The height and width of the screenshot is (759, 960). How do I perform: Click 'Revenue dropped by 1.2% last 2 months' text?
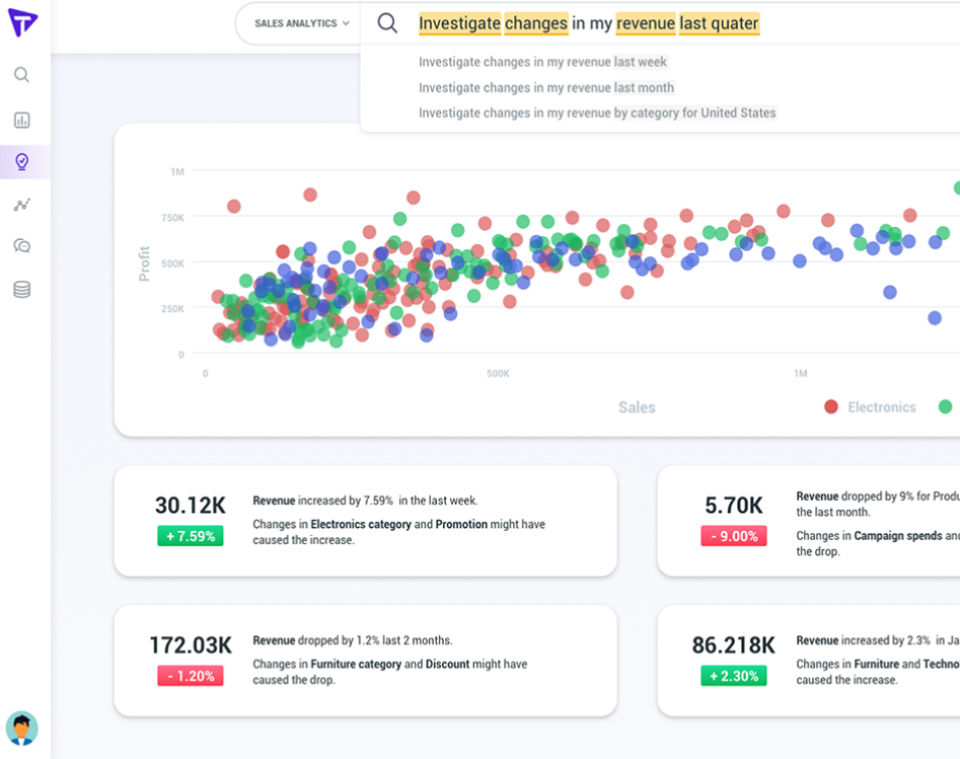353,640
